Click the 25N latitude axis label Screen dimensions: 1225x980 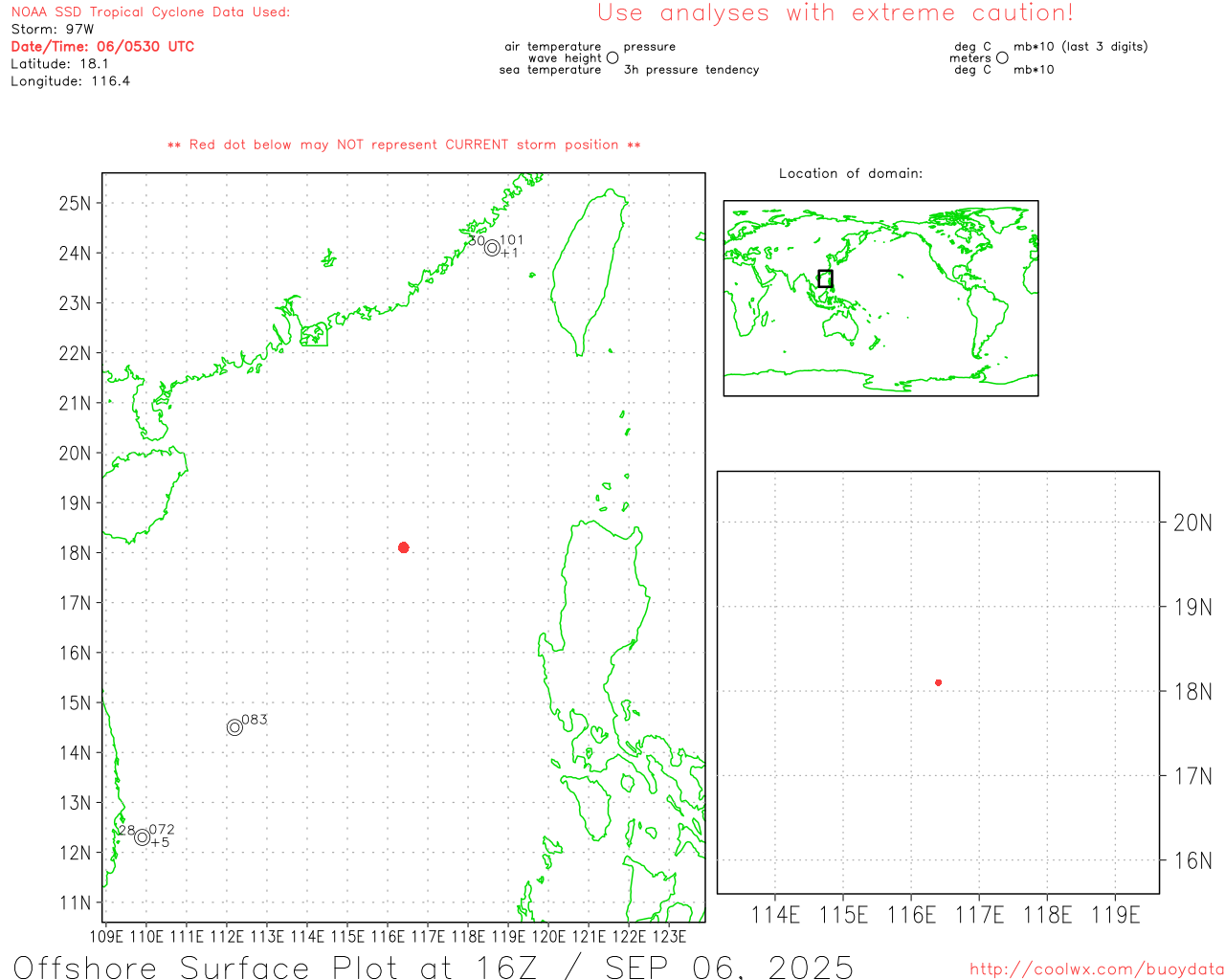click(75, 203)
